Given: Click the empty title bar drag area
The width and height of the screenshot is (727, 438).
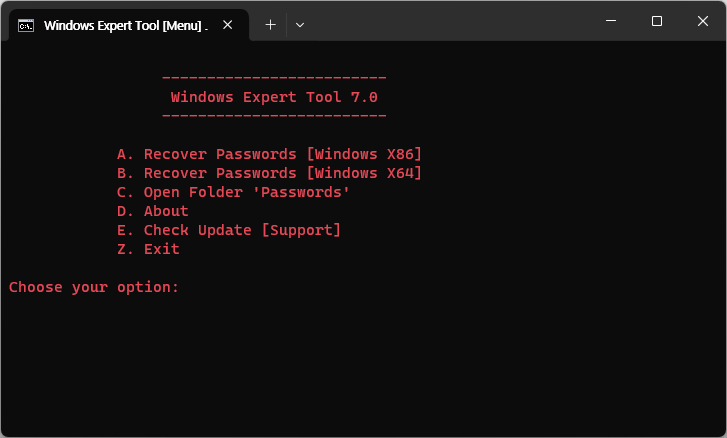Looking at the screenshot, I should tap(450, 22).
